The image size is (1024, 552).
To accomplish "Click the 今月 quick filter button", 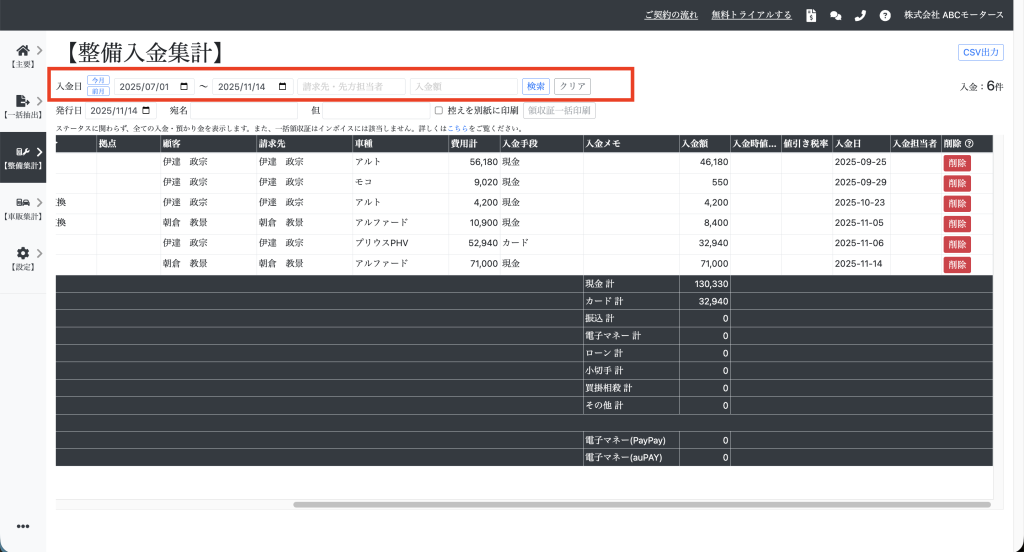I will [x=98, y=80].
